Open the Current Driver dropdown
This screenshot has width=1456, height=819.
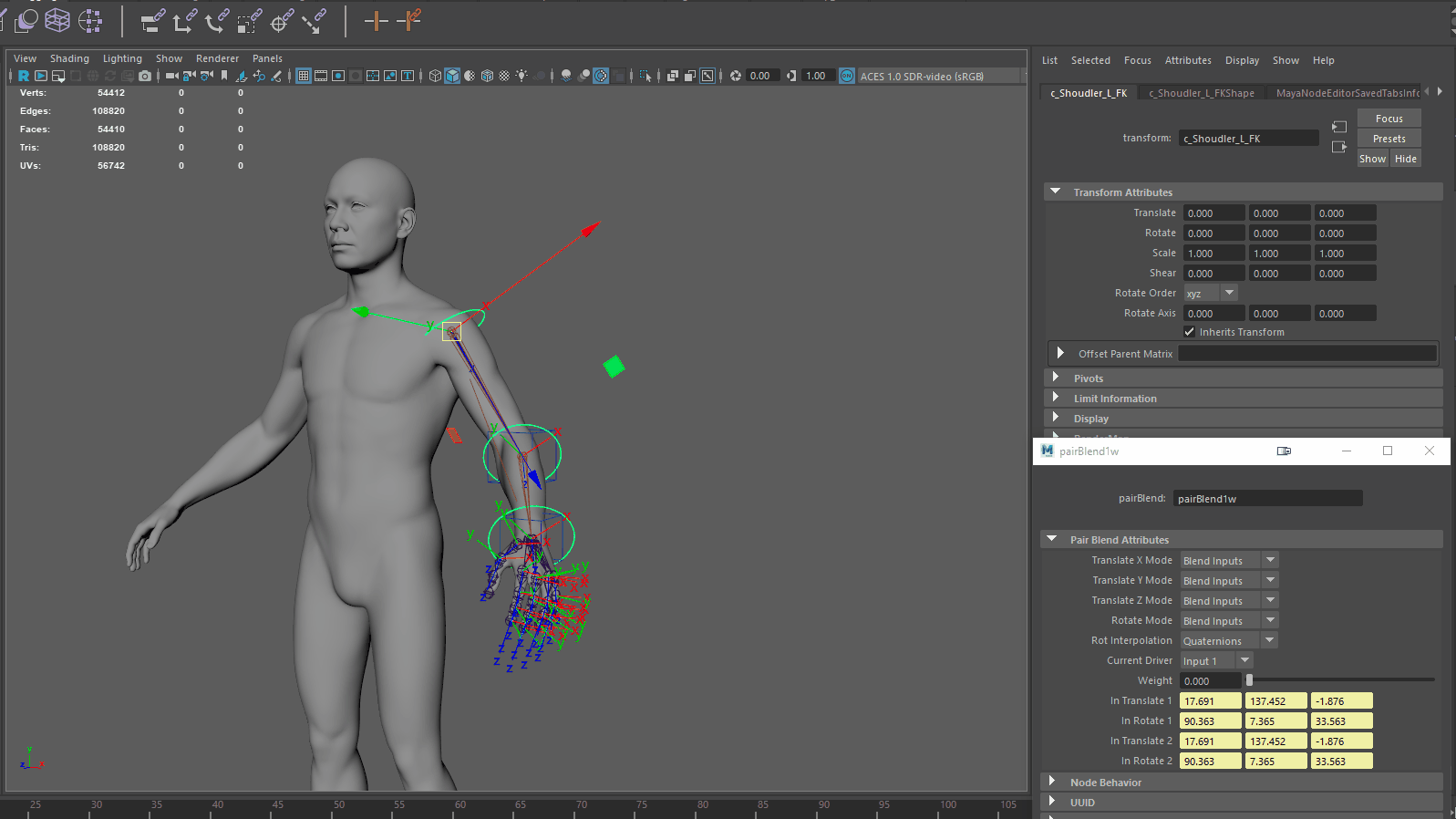[x=1216, y=660]
